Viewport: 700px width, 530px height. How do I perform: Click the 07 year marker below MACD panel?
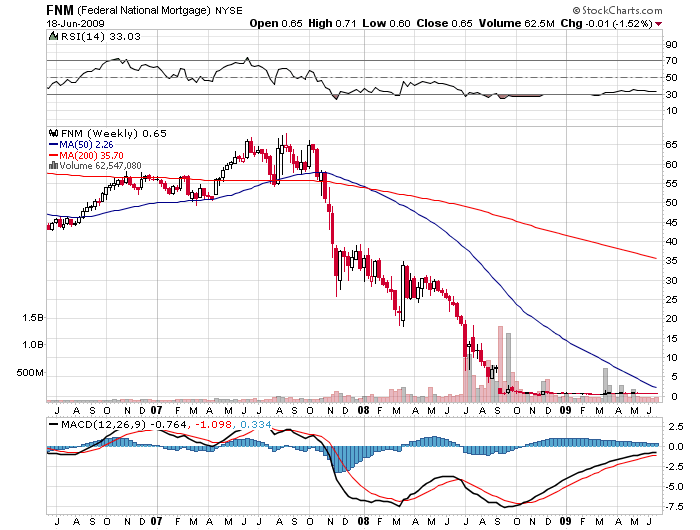(156, 521)
